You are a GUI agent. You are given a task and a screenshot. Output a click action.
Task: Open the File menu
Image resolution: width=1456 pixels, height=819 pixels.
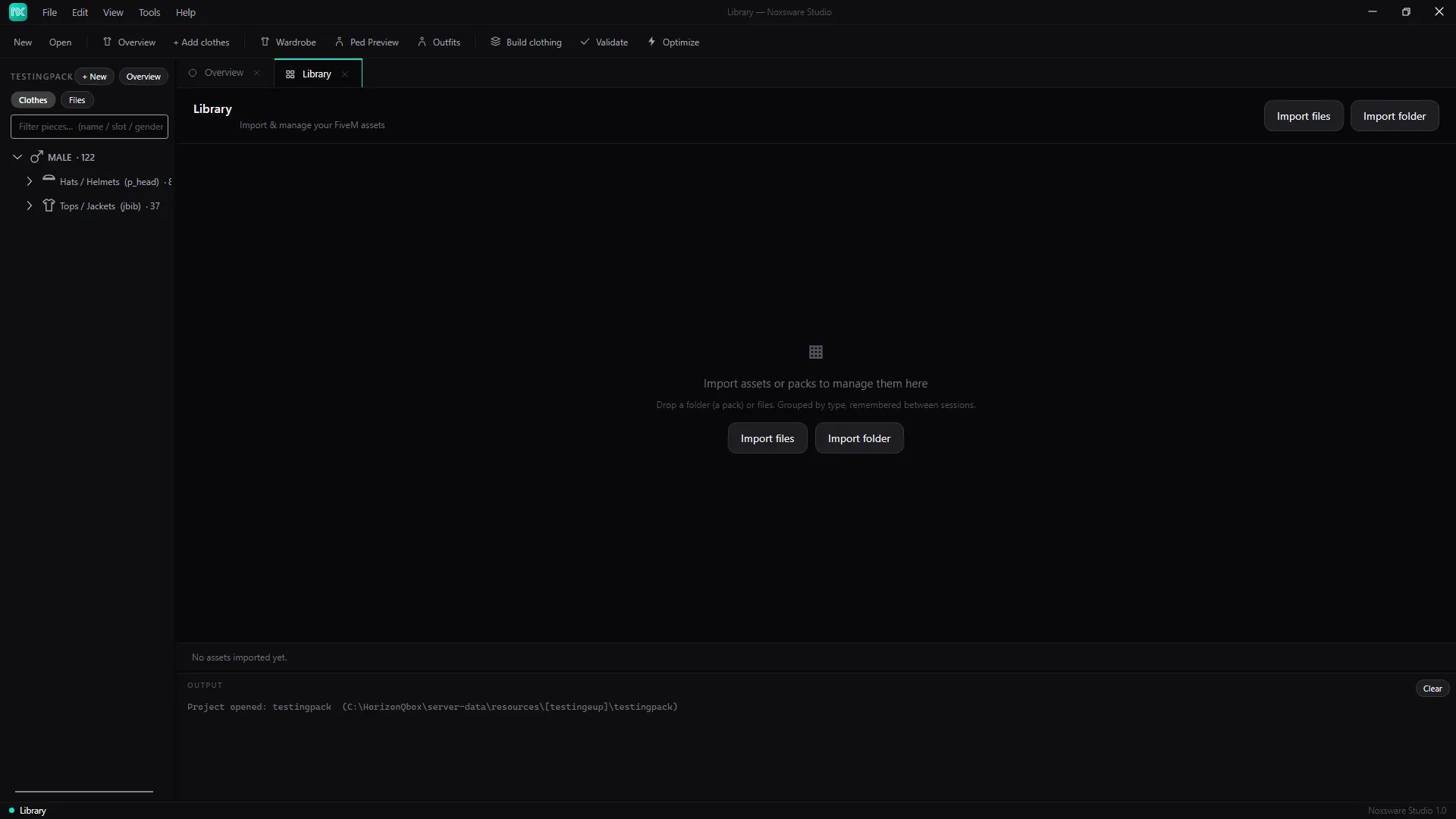(x=49, y=12)
